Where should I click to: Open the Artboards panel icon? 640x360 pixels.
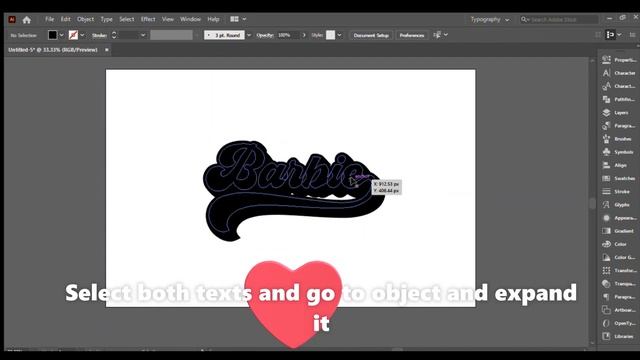click(607, 310)
